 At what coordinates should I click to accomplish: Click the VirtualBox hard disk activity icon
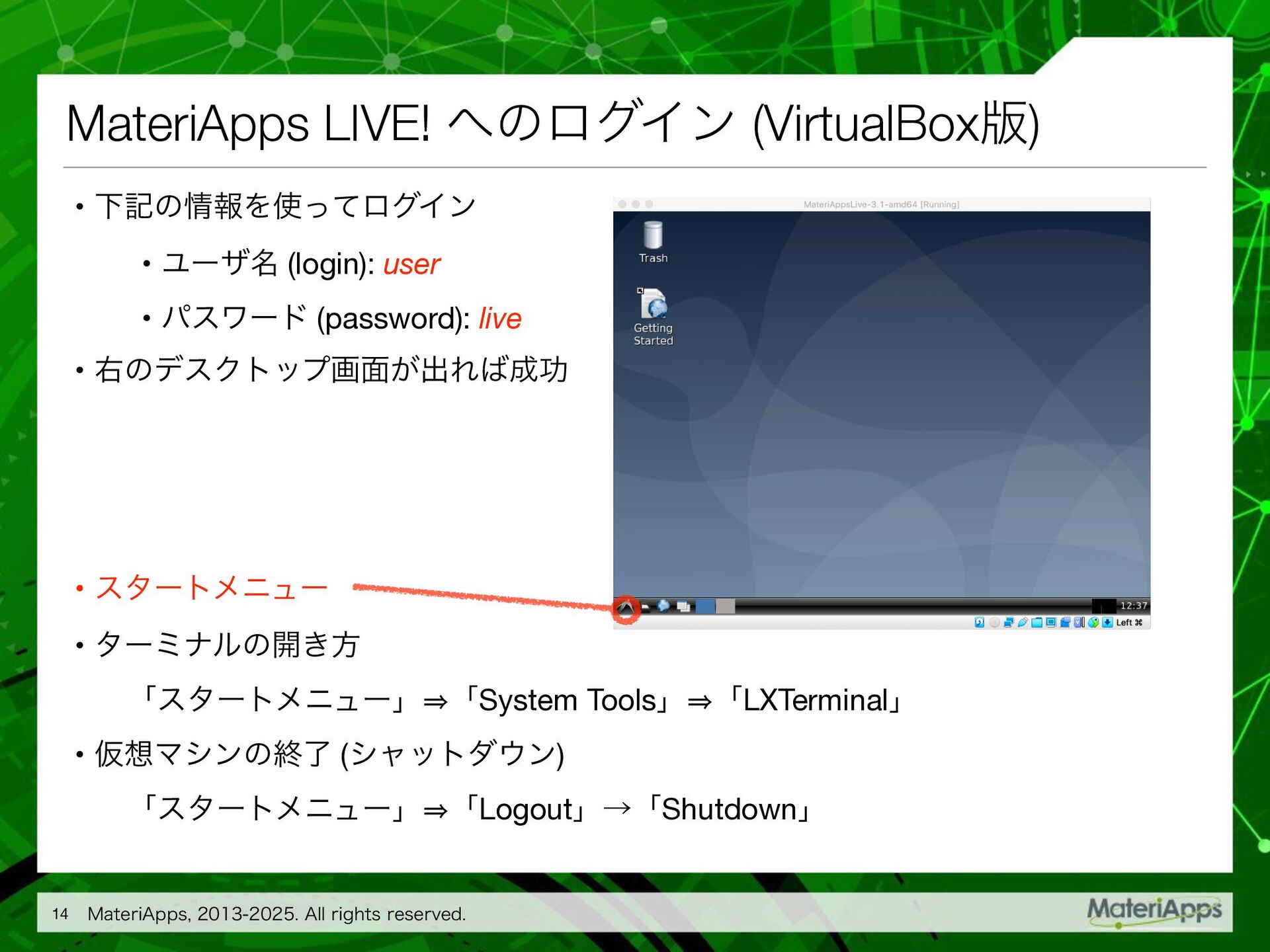(x=980, y=622)
